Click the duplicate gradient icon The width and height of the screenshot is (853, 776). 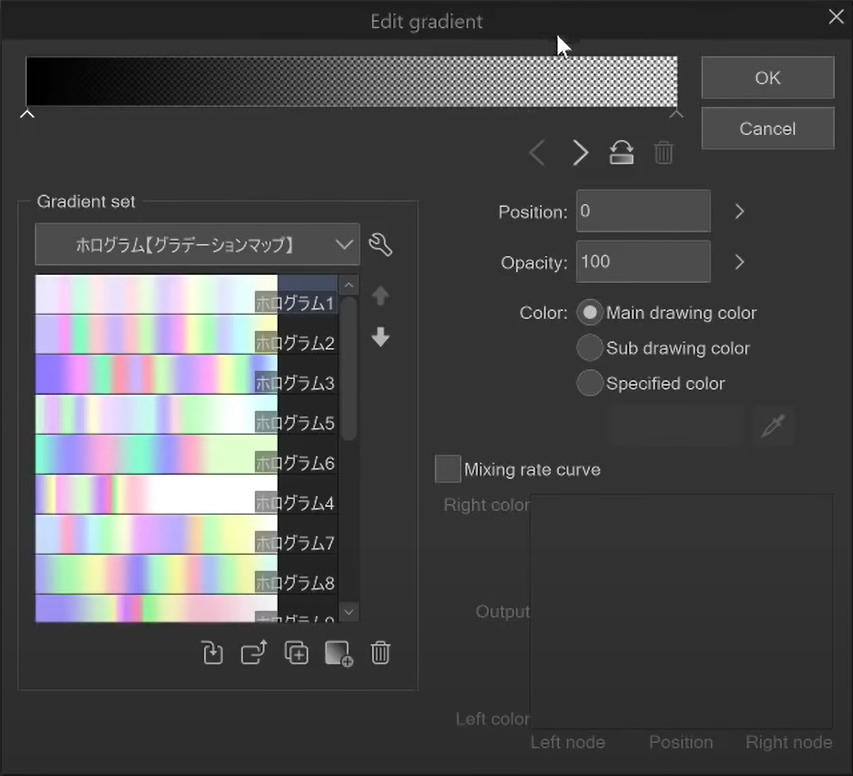click(296, 653)
